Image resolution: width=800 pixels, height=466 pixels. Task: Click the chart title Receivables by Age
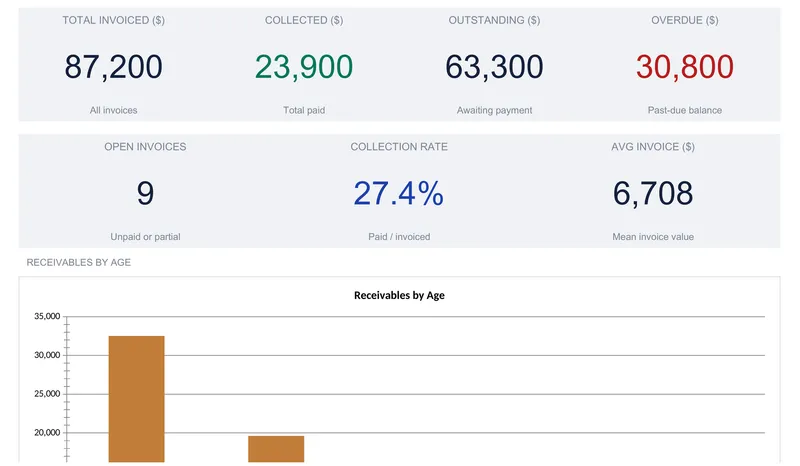(399, 295)
